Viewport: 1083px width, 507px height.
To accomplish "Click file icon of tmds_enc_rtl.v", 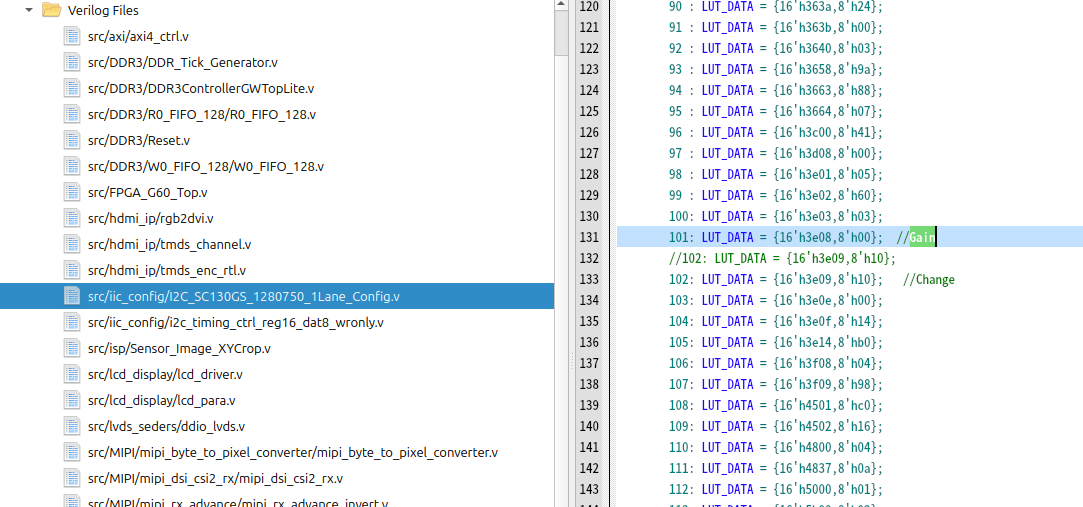I will click(x=73, y=270).
